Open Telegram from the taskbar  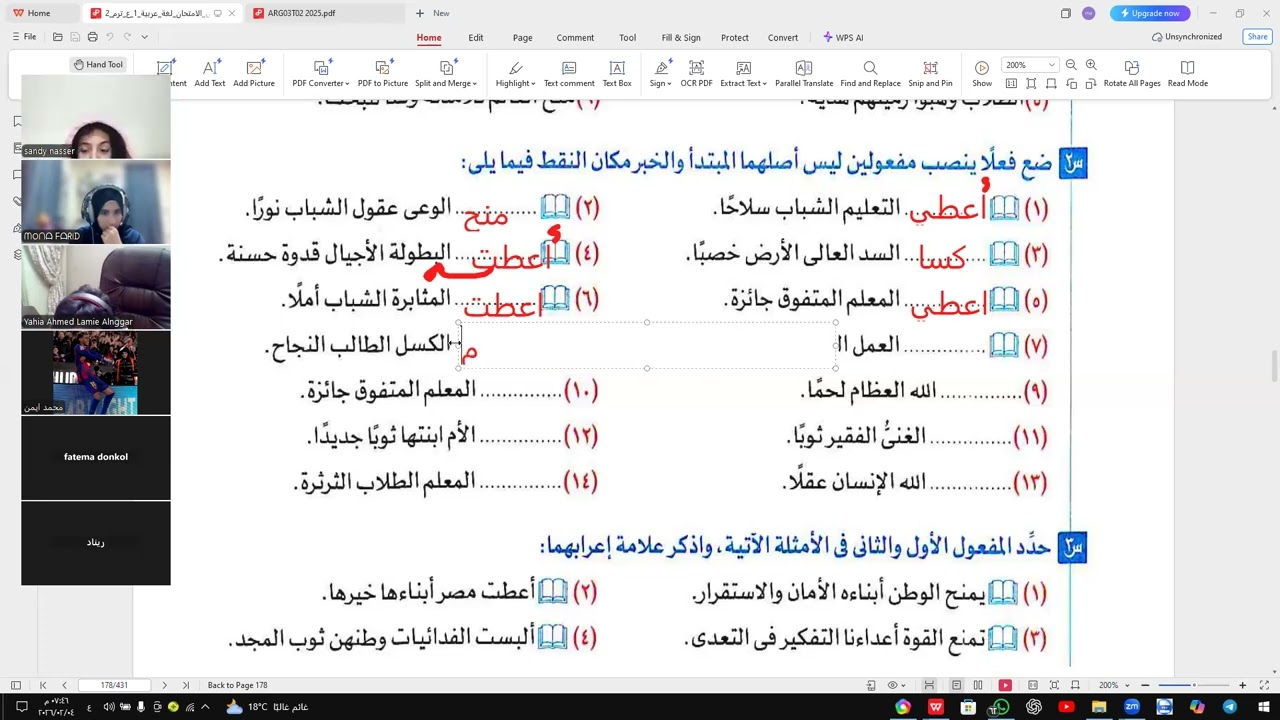point(1230,707)
